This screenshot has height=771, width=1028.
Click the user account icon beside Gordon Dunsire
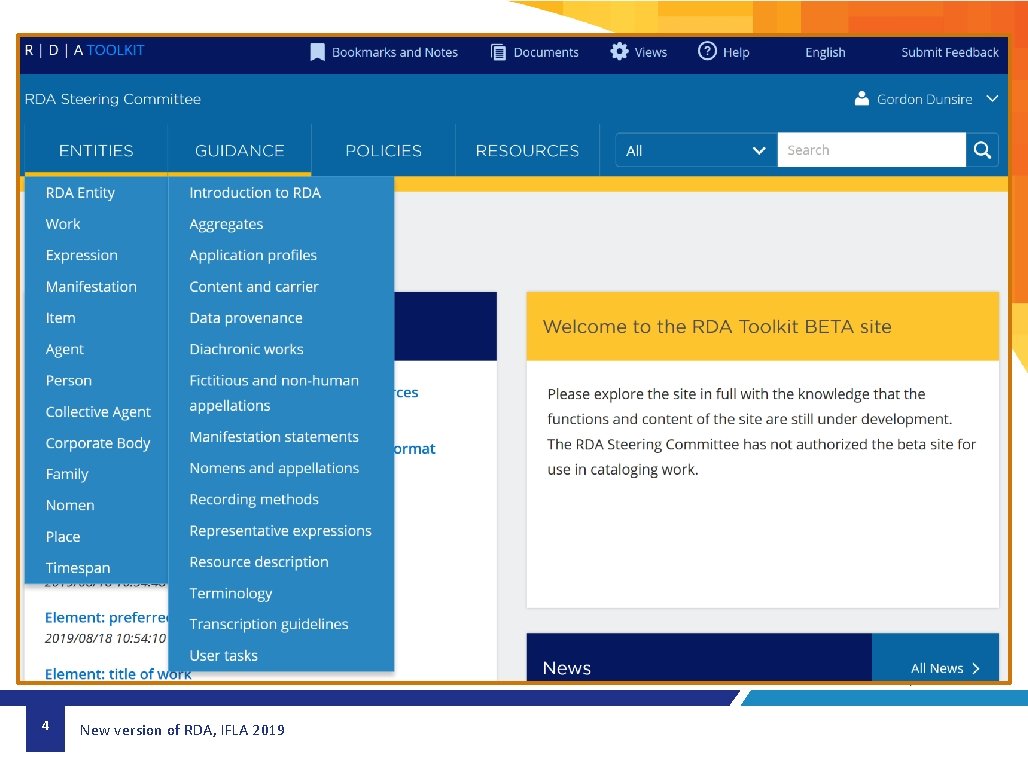click(861, 99)
